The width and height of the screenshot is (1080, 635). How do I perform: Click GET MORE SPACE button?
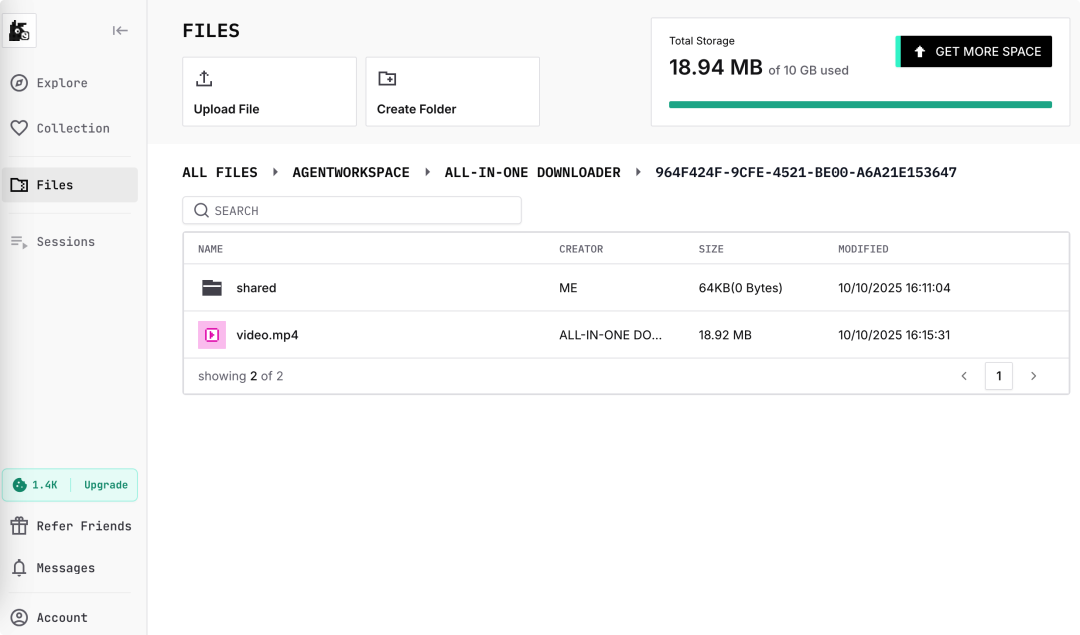coord(976,52)
